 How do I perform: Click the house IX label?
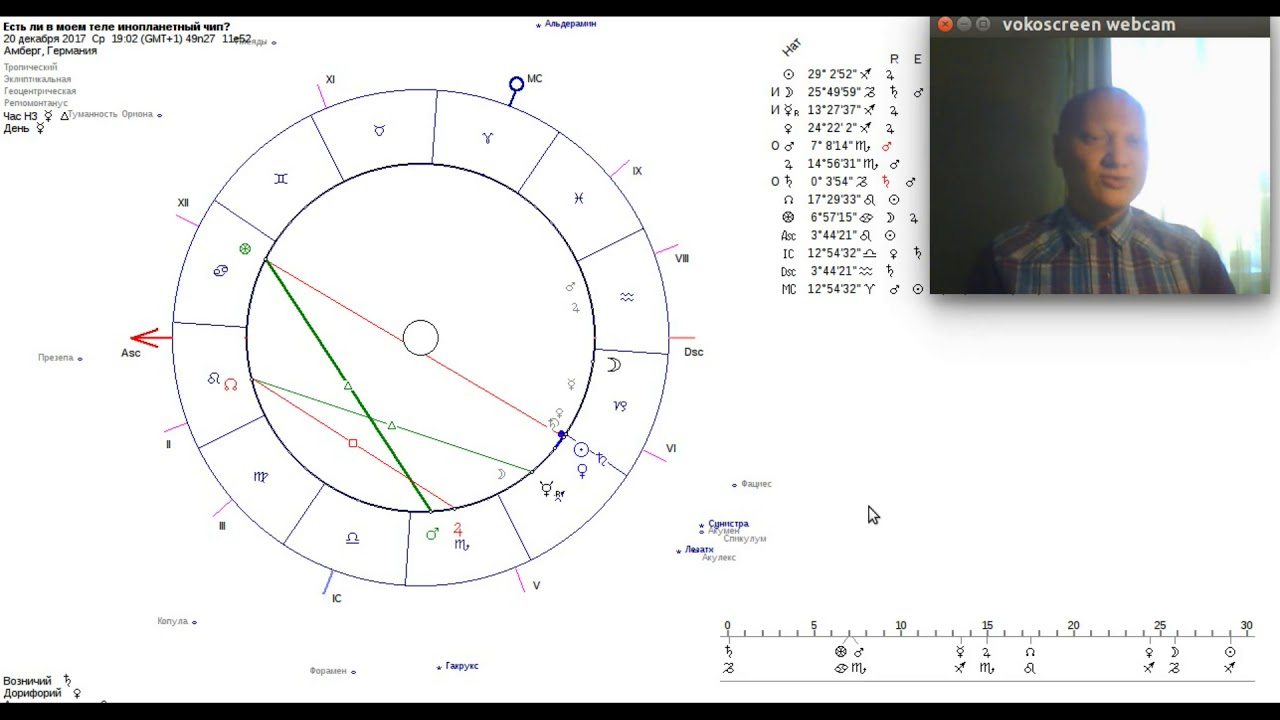click(x=637, y=171)
